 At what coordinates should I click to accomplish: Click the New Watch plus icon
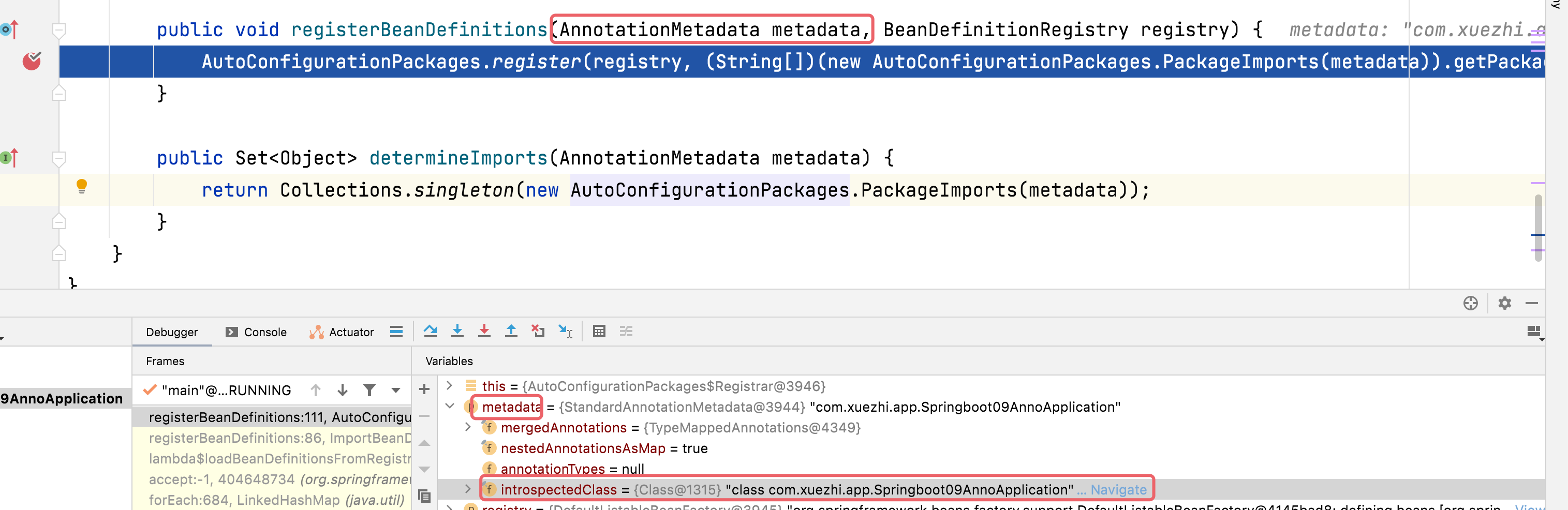click(424, 389)
